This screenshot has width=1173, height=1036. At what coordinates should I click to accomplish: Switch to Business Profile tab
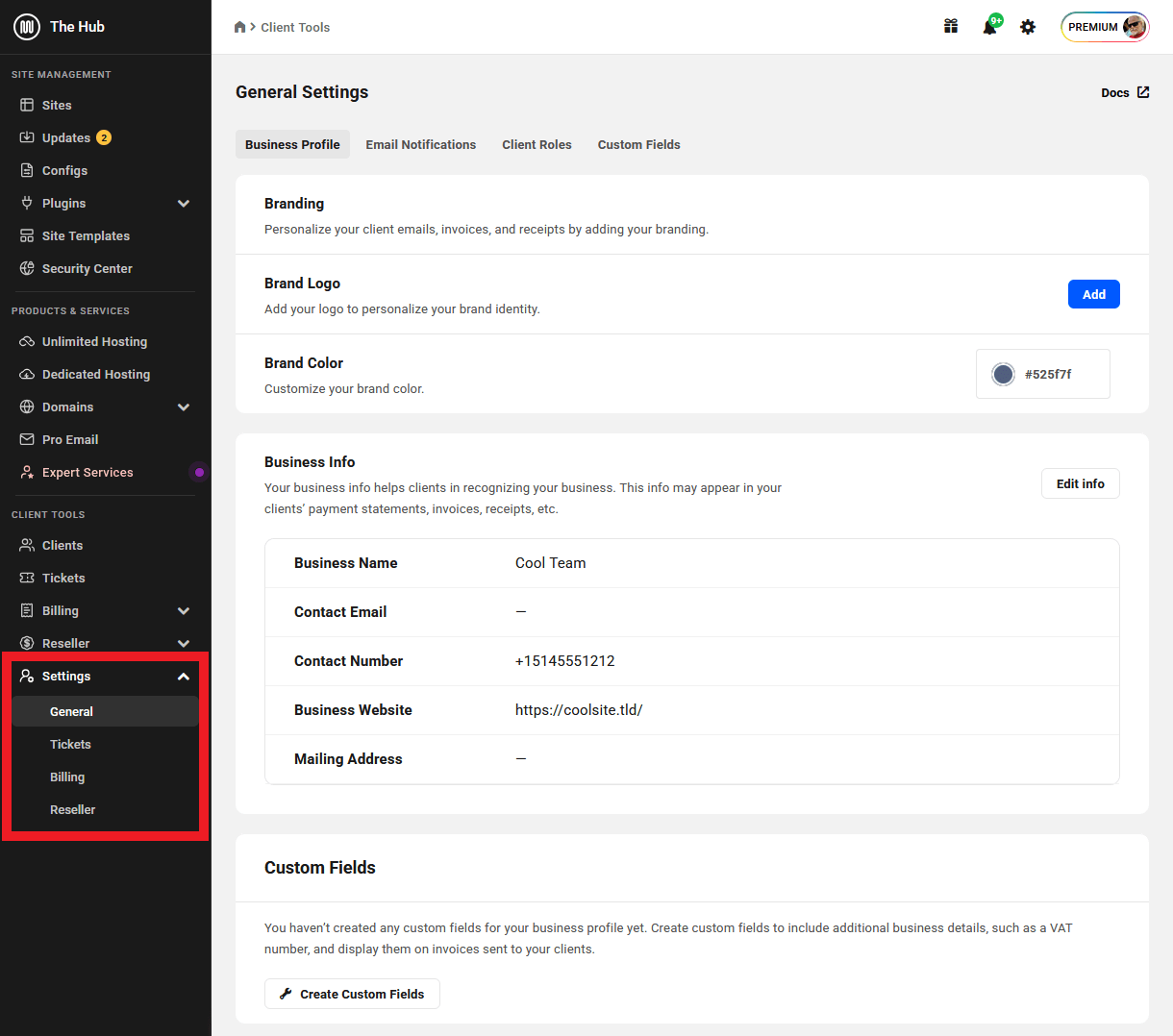pyautogui.click(x=292, y=144)
